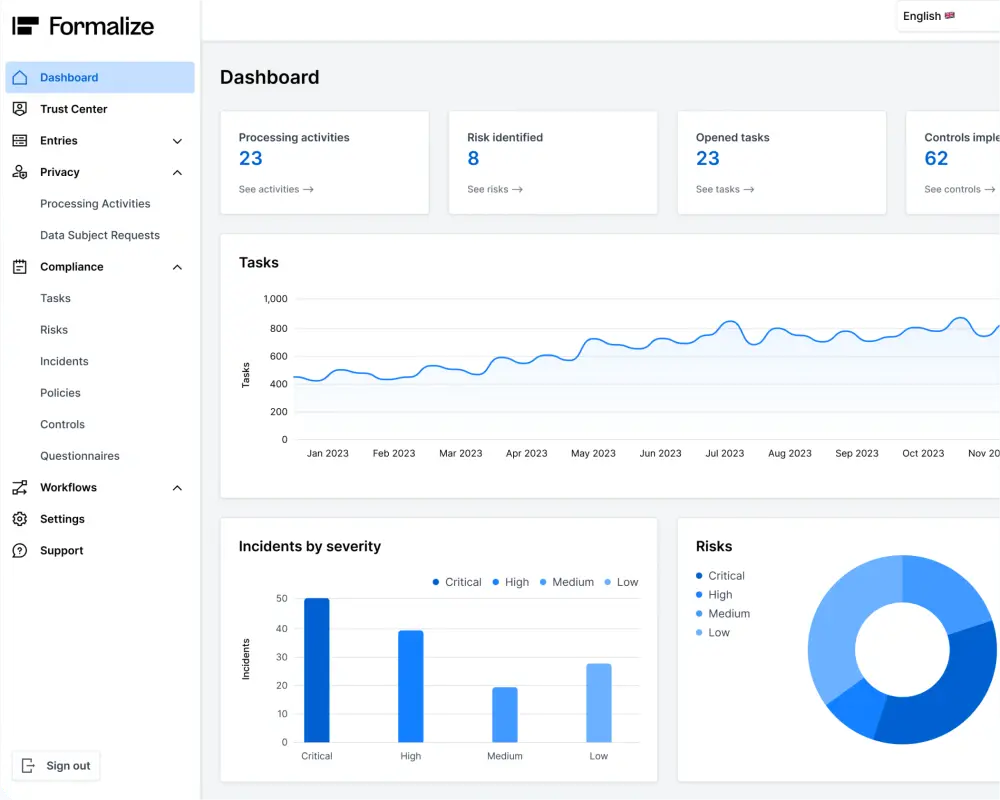Screen dimensions: 1000x800
Task: Click the Workflows icon in sidebar
Action: (x=20, y=488)
